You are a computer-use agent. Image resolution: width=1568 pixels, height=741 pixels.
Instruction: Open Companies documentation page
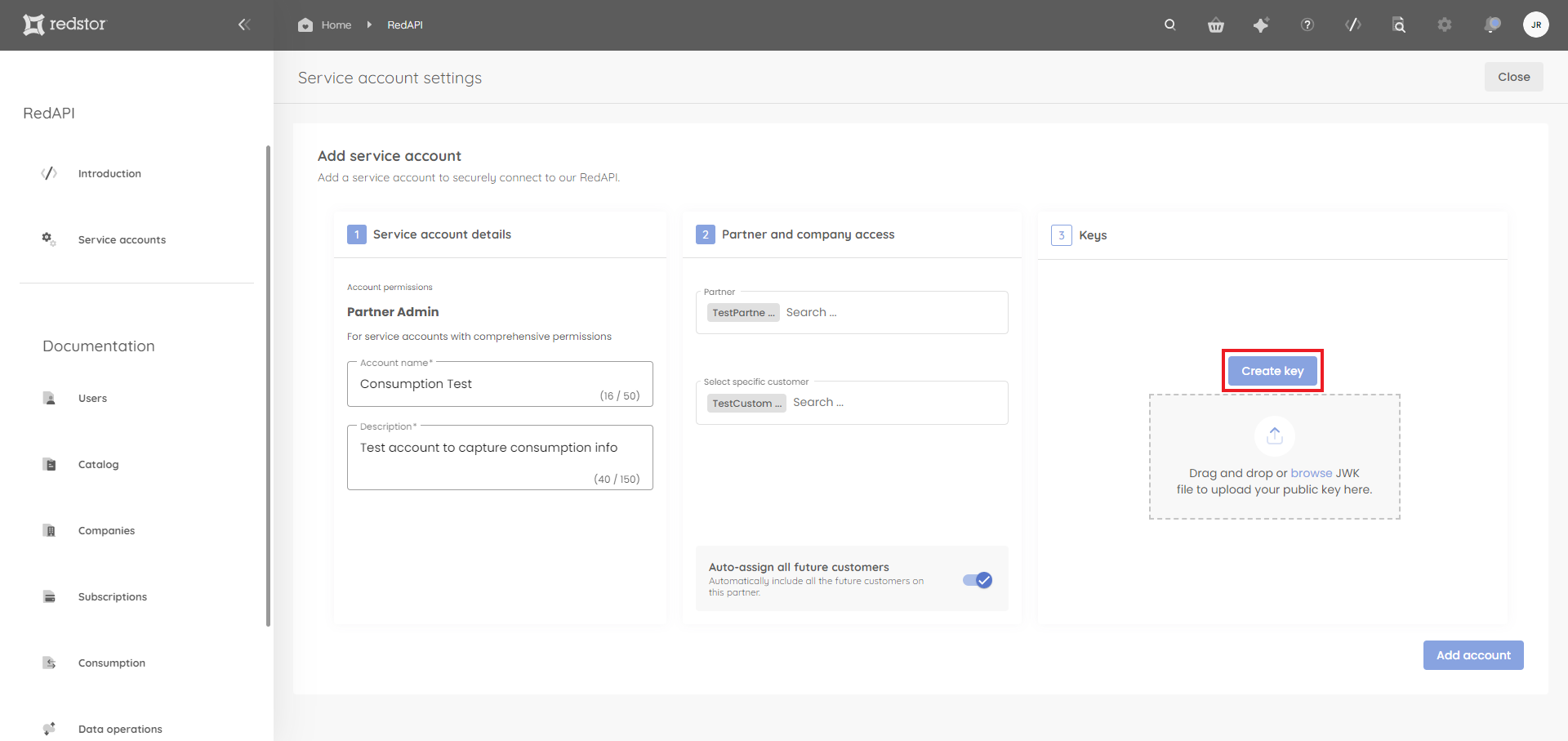pyautogui.click(x=106, y=531)
